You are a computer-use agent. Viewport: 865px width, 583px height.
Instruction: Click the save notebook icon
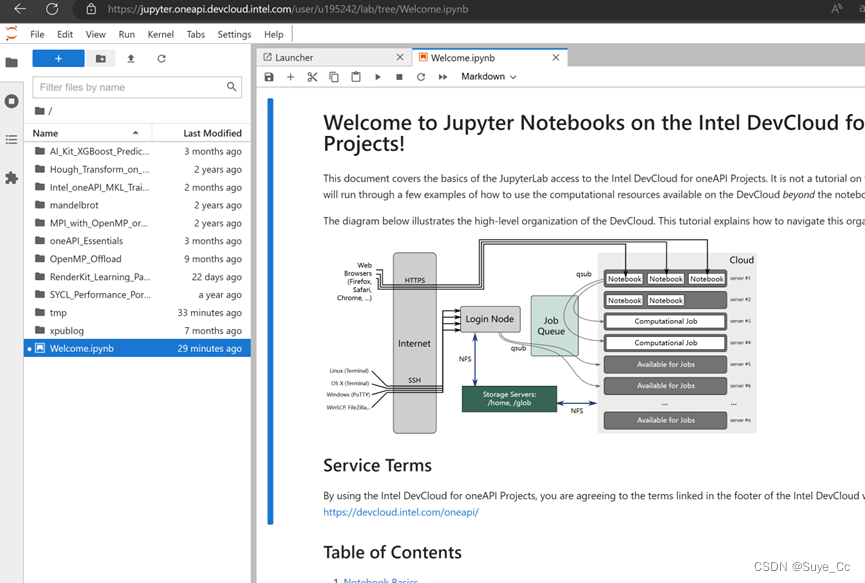coord(269,77)
